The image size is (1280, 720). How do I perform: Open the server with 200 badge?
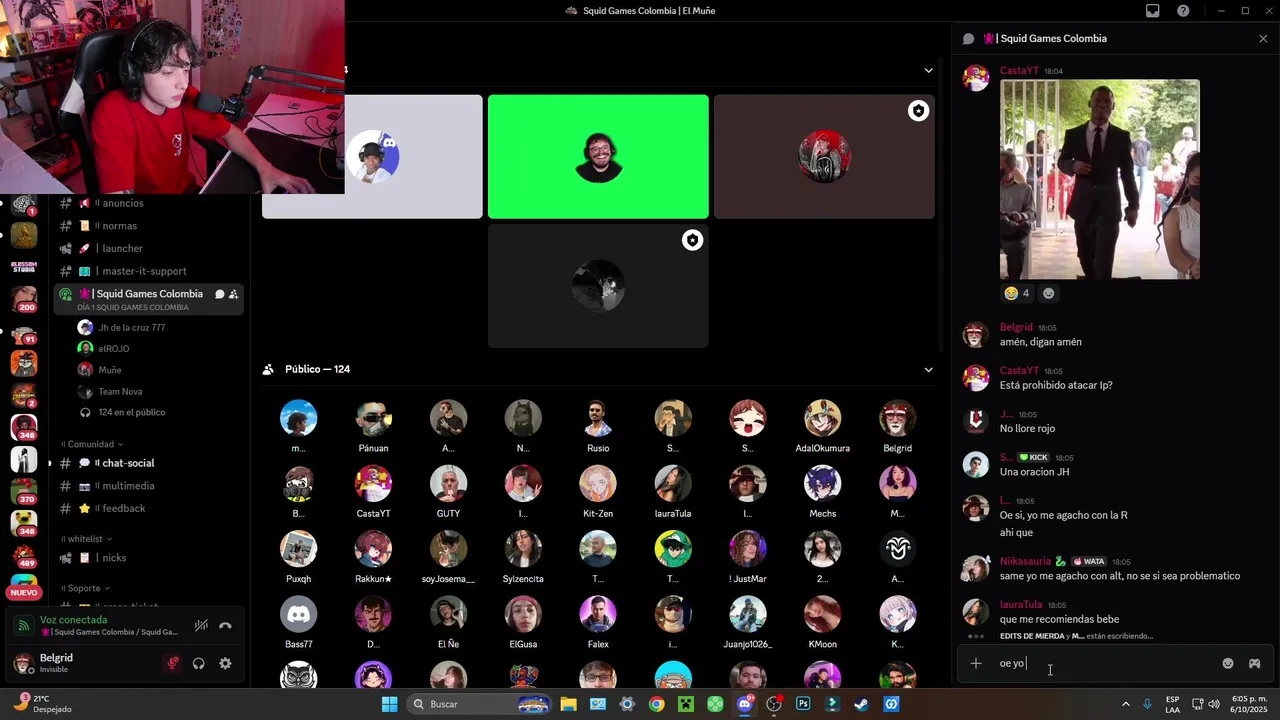(24, 299)
